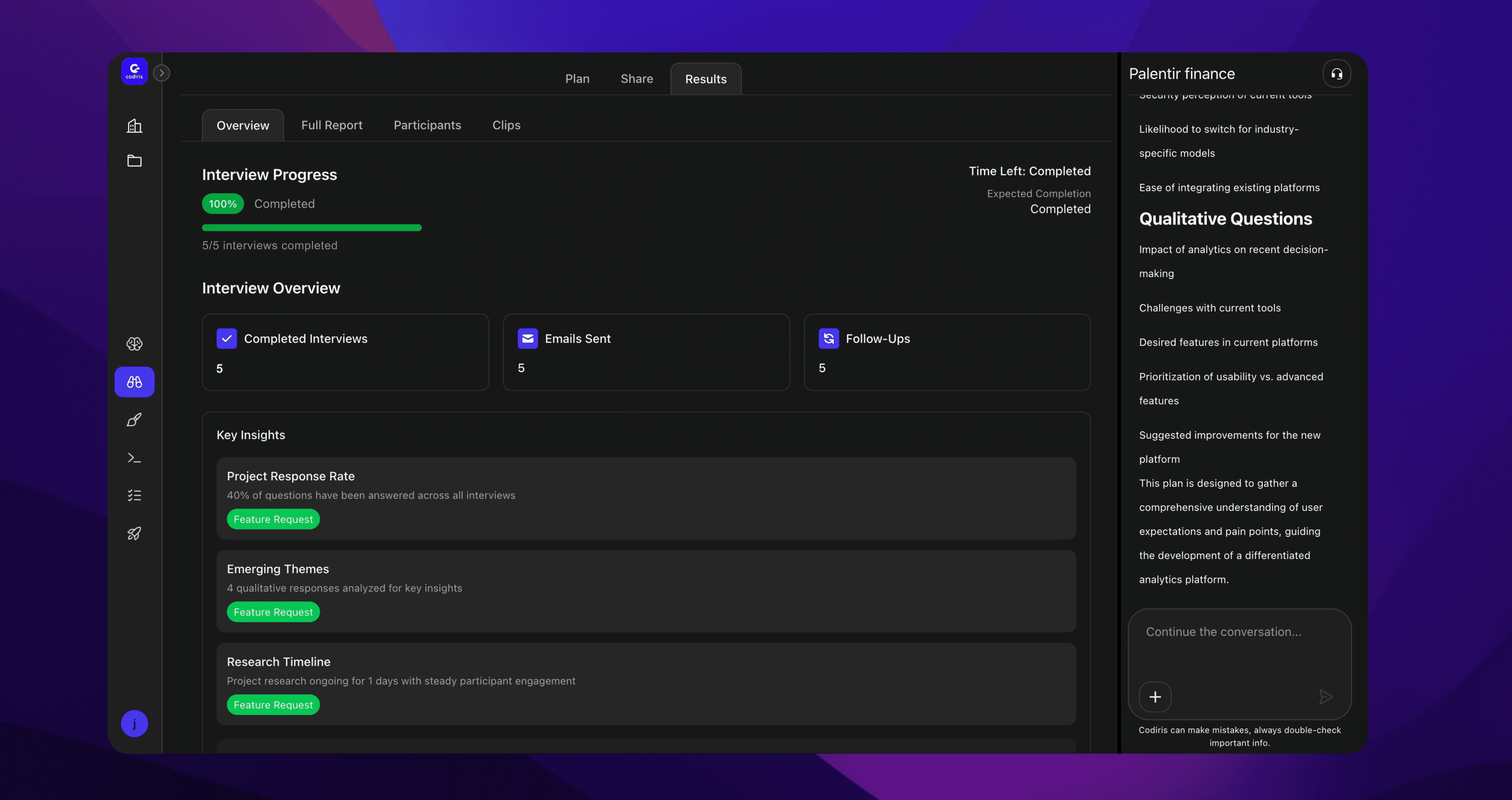The height and width of the screenshot is (800, 1512).
Task: Click 'Ease of integrating existing platforms' text
Action: tap(1229, 188)
